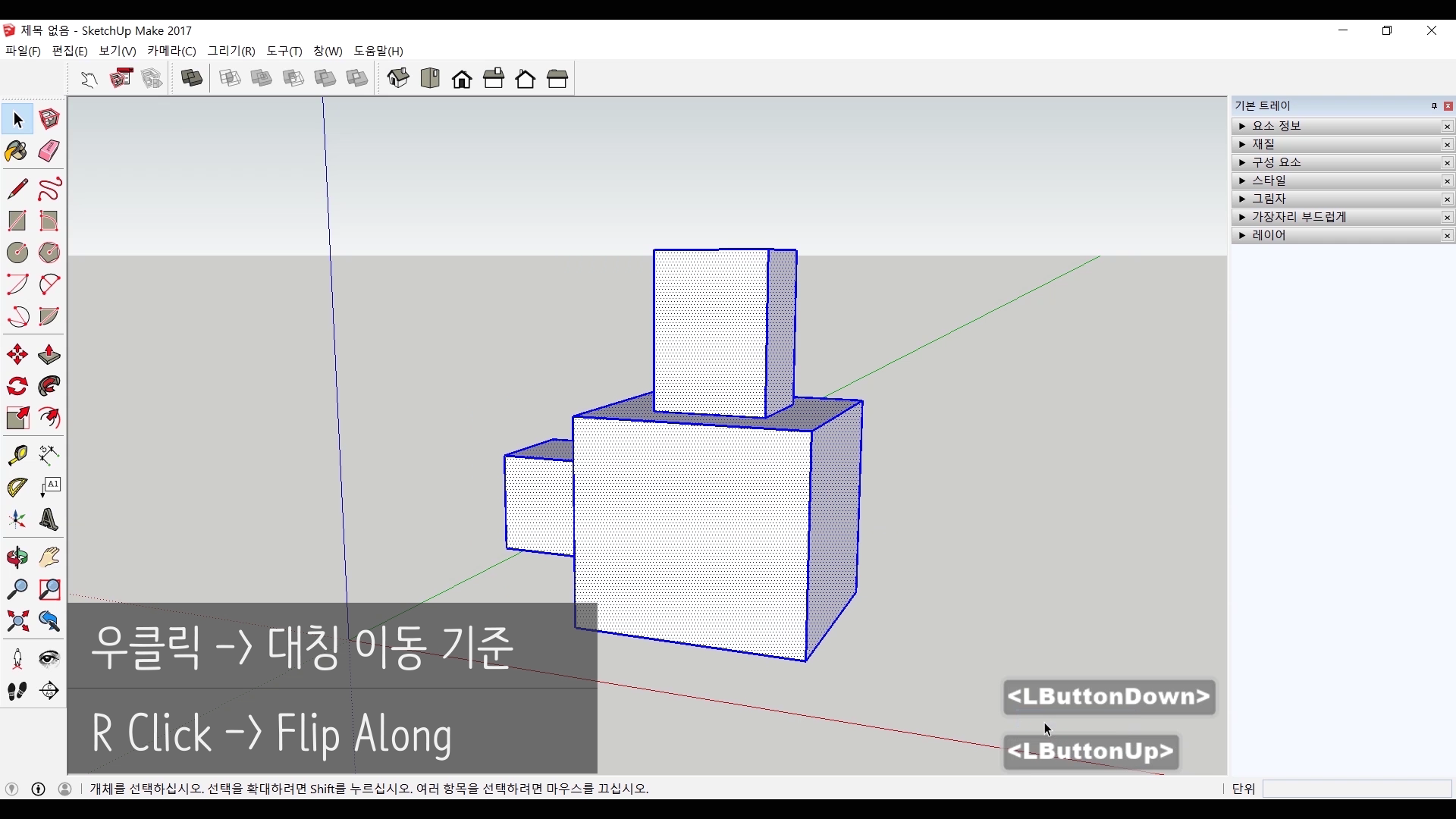
Task: Close the 레이어 panel section
Action: coord(1447,236)
